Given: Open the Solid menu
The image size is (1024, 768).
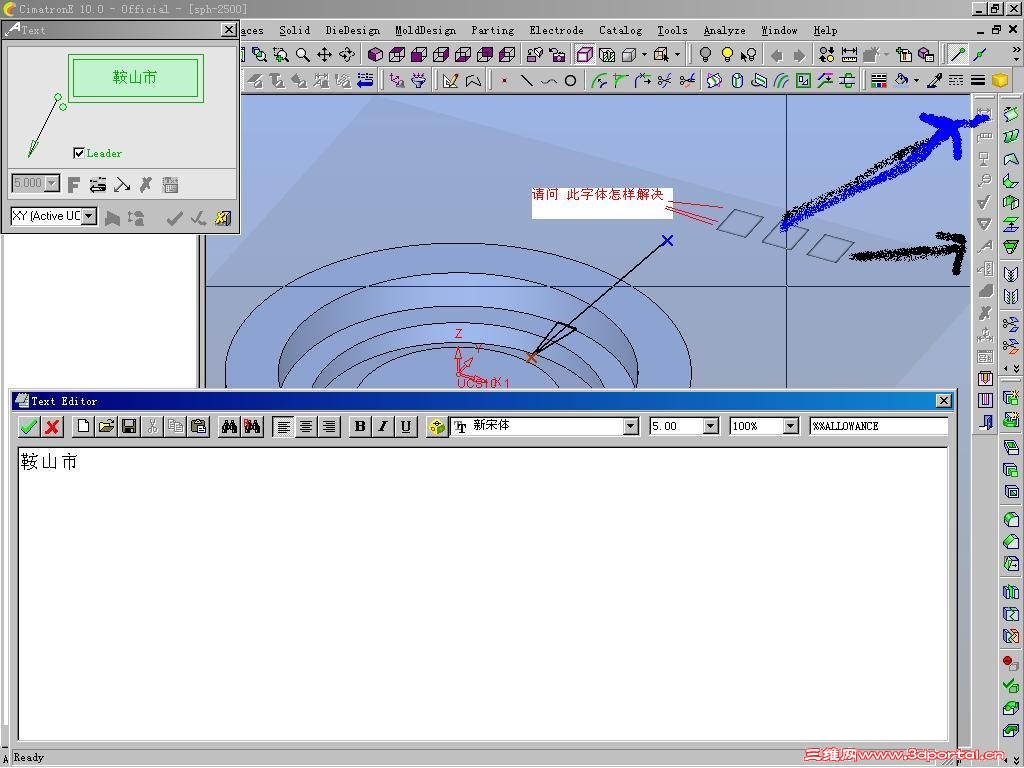Looking at the screenshot, I should (295, 30).
